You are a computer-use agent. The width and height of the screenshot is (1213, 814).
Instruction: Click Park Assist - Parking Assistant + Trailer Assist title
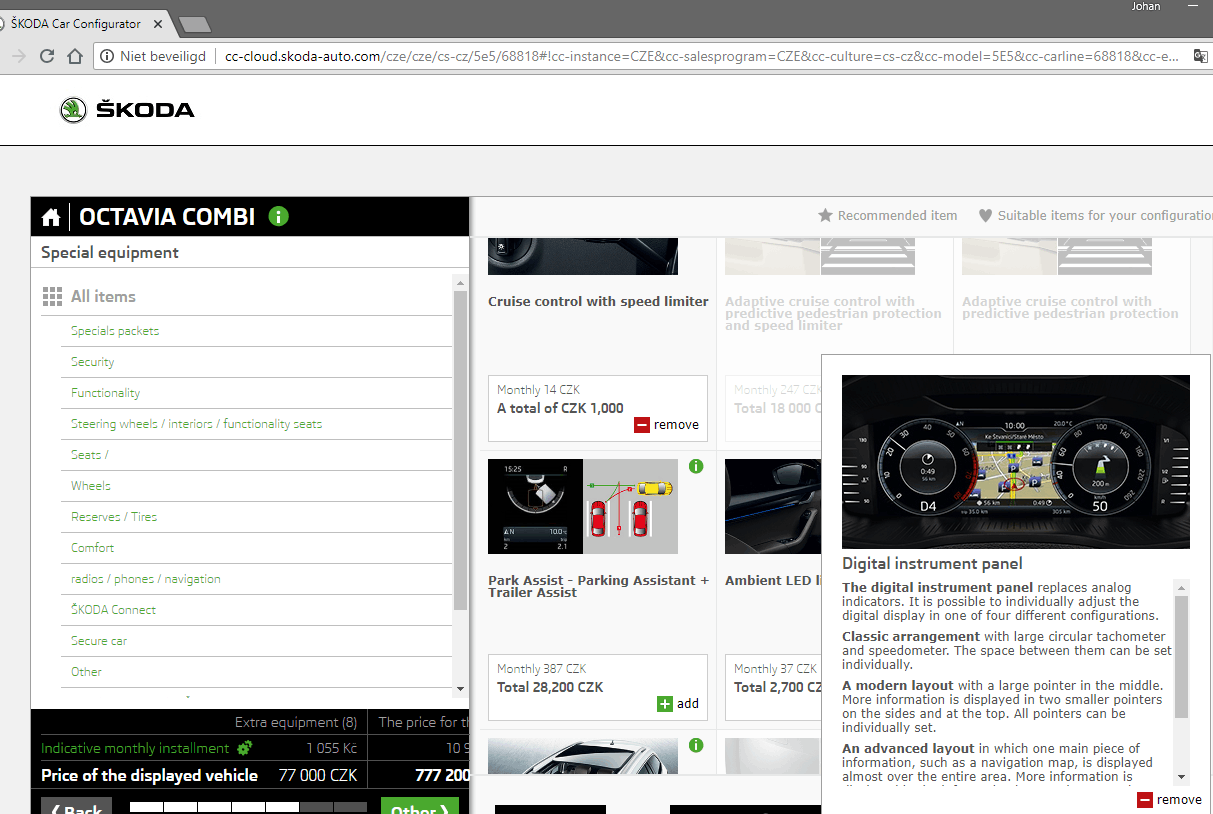(598, 586)
